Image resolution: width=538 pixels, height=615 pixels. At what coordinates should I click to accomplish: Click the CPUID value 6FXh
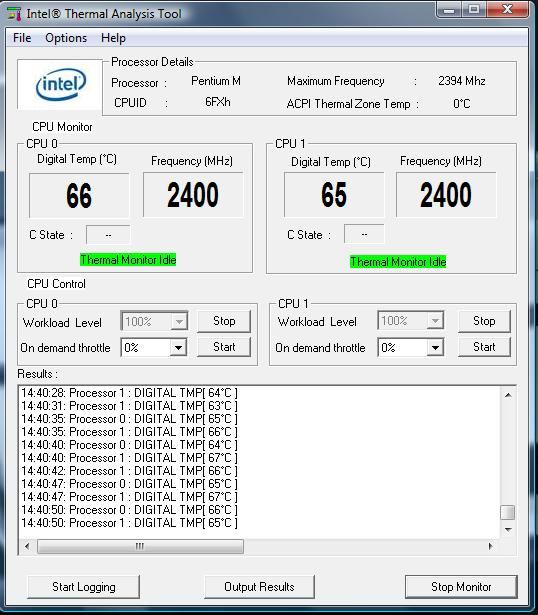pyautogui.click(x=218, y=102)
